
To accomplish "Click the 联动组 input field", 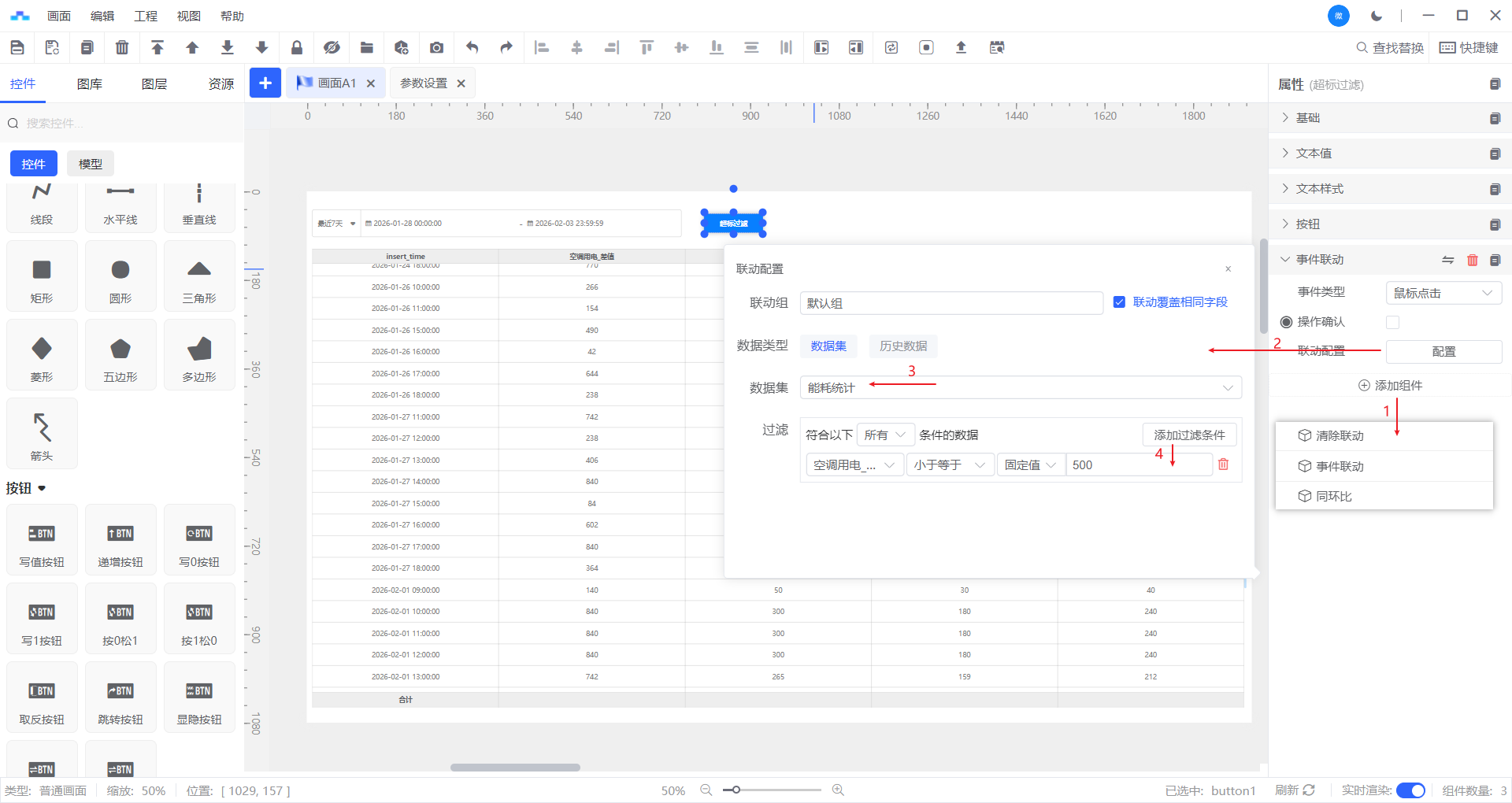I will (951, 303).
